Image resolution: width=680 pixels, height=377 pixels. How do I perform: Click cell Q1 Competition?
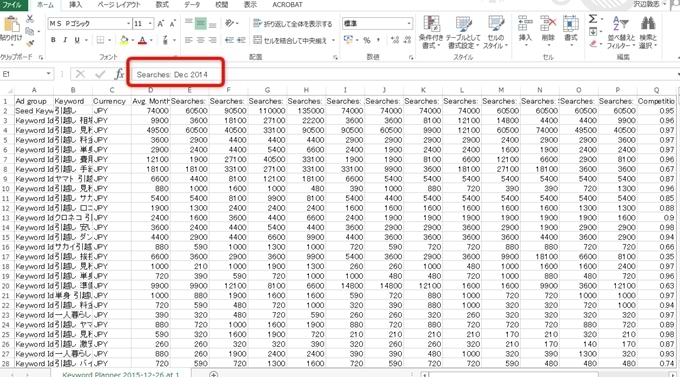[656, 101]
